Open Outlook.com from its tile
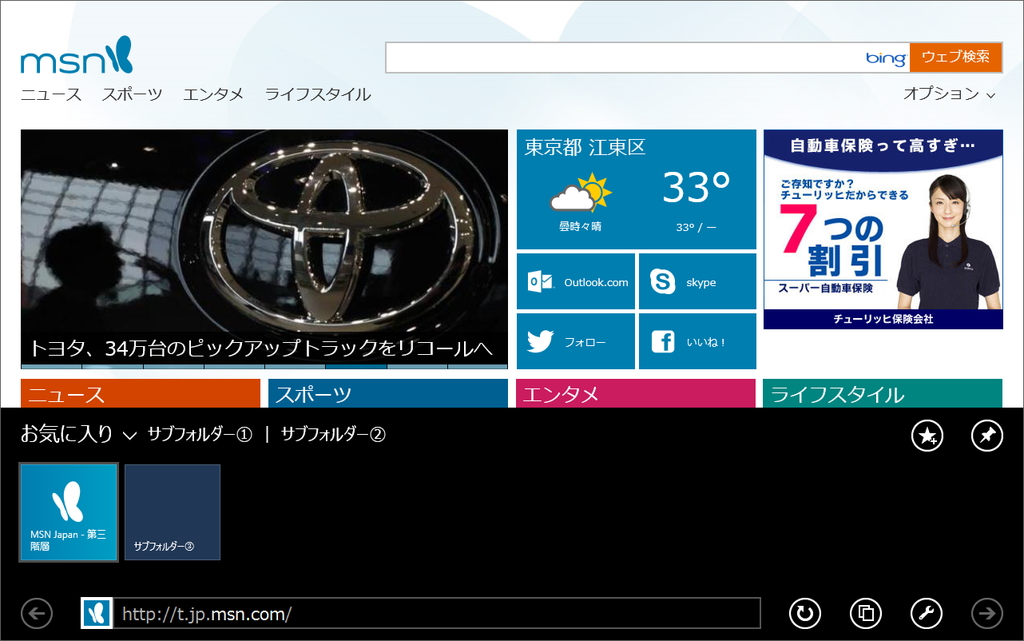 [x=575, y=280]
